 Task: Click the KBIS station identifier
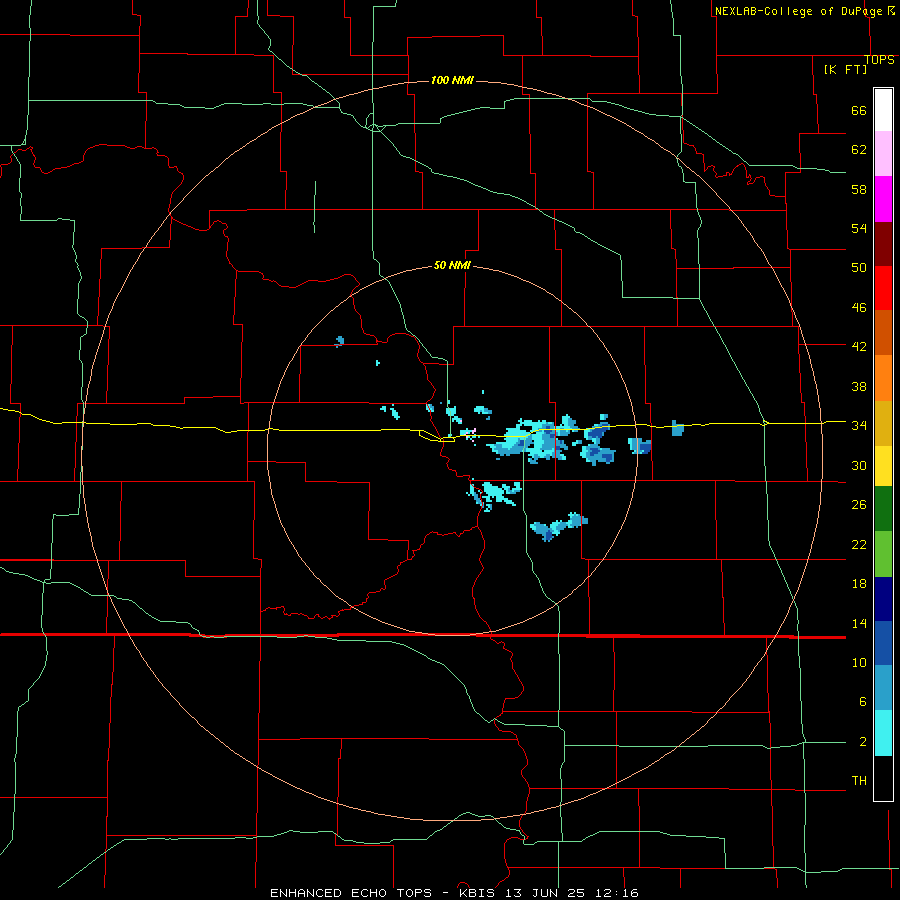pyautogui.click(x=479, y=893)
